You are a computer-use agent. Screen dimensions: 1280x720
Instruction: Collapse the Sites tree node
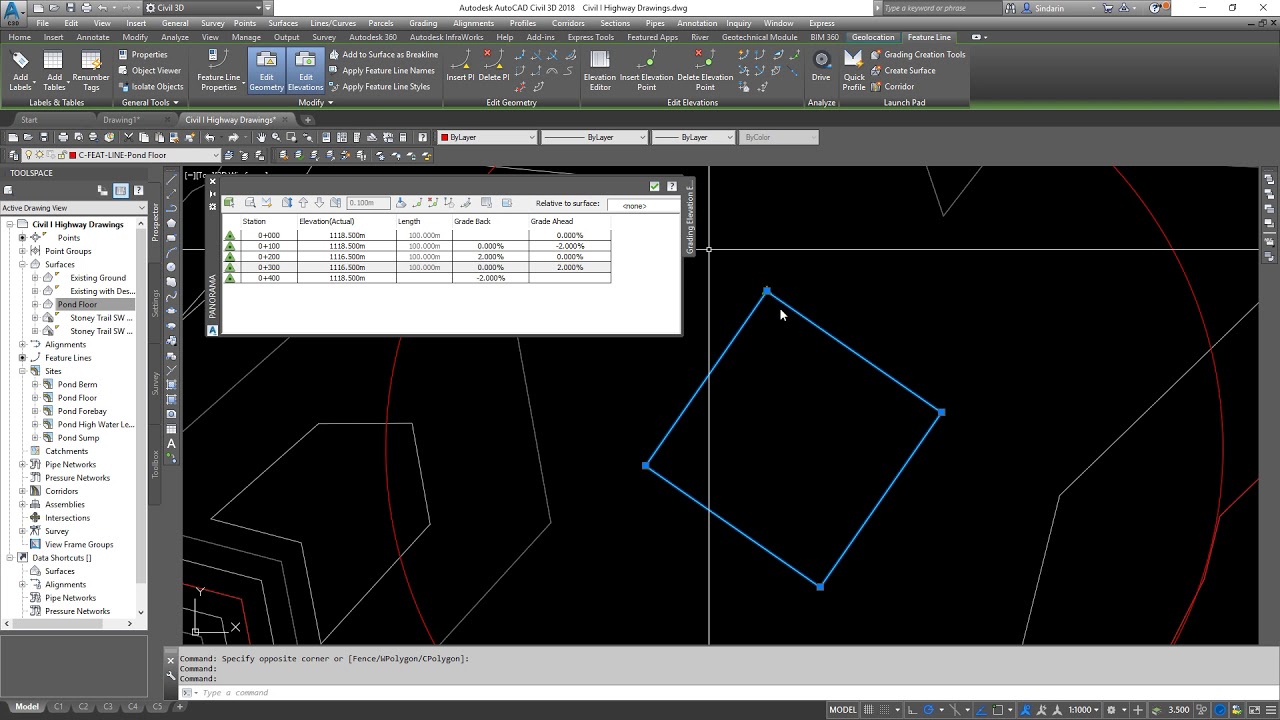(x=22, y=371)
